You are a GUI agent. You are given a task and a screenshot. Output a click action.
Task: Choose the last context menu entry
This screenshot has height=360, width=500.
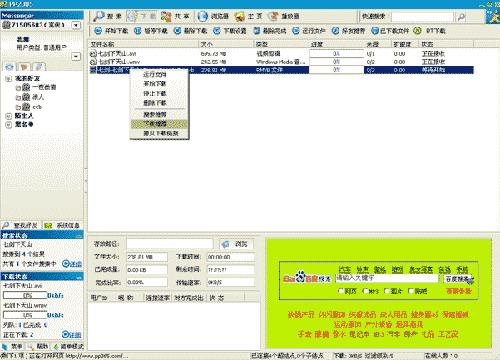(159, 133)
